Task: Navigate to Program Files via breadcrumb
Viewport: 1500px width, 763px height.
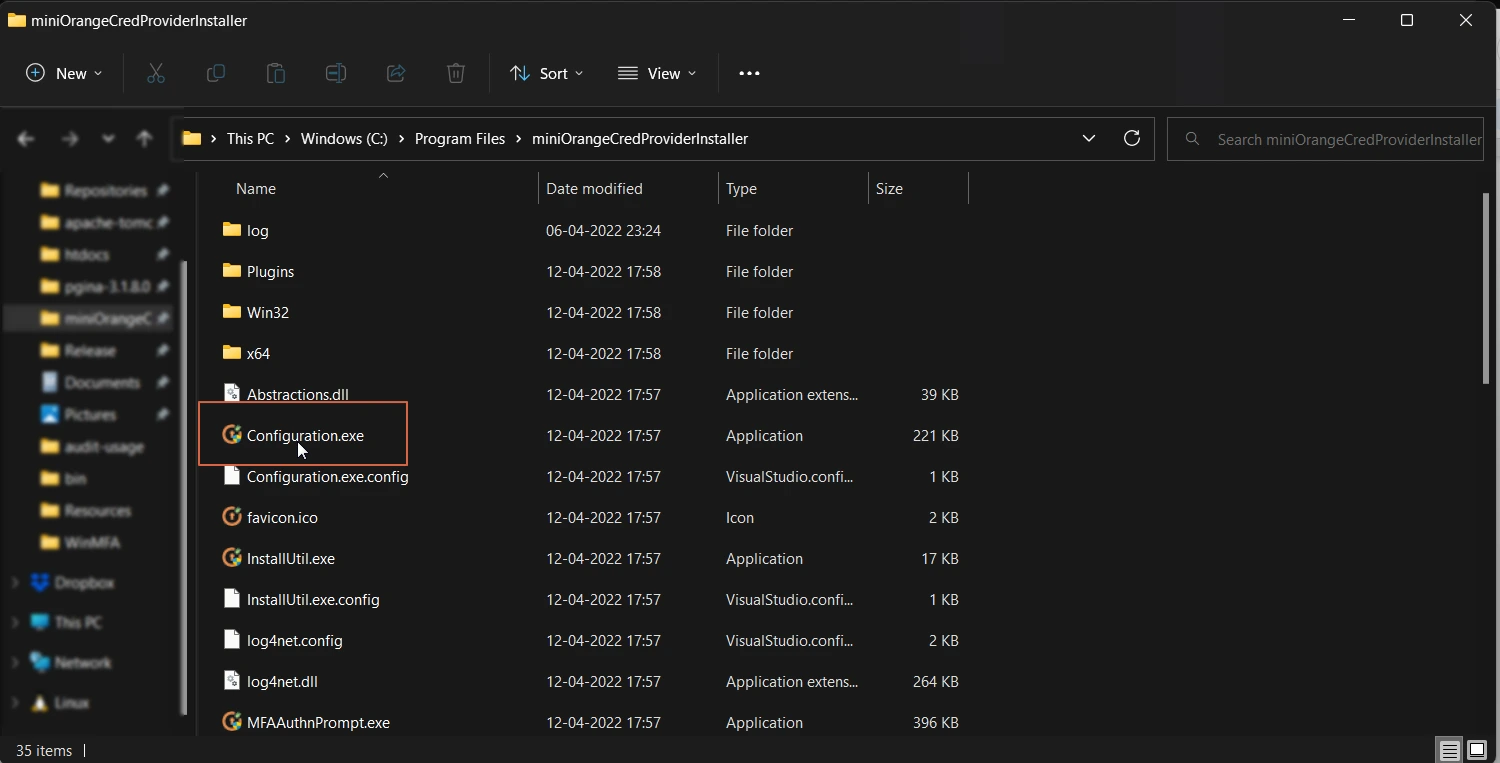Action: [459, 138]
